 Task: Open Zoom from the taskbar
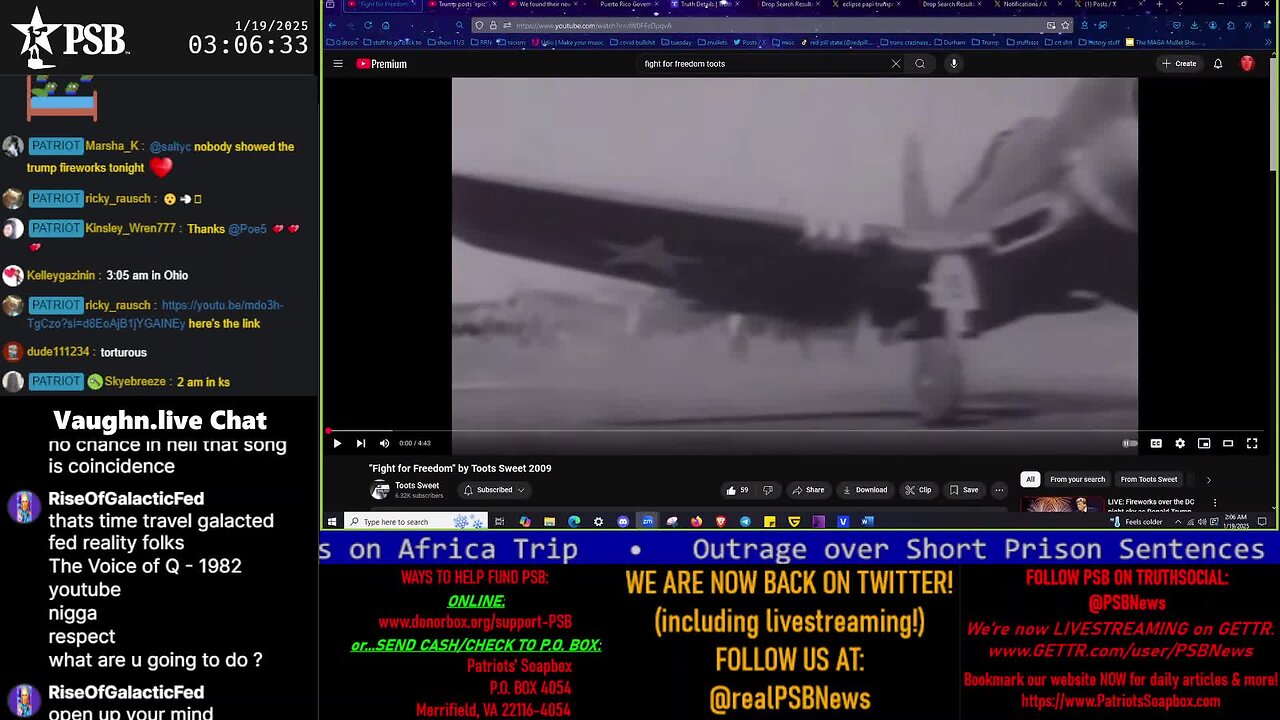pos(647,521)
